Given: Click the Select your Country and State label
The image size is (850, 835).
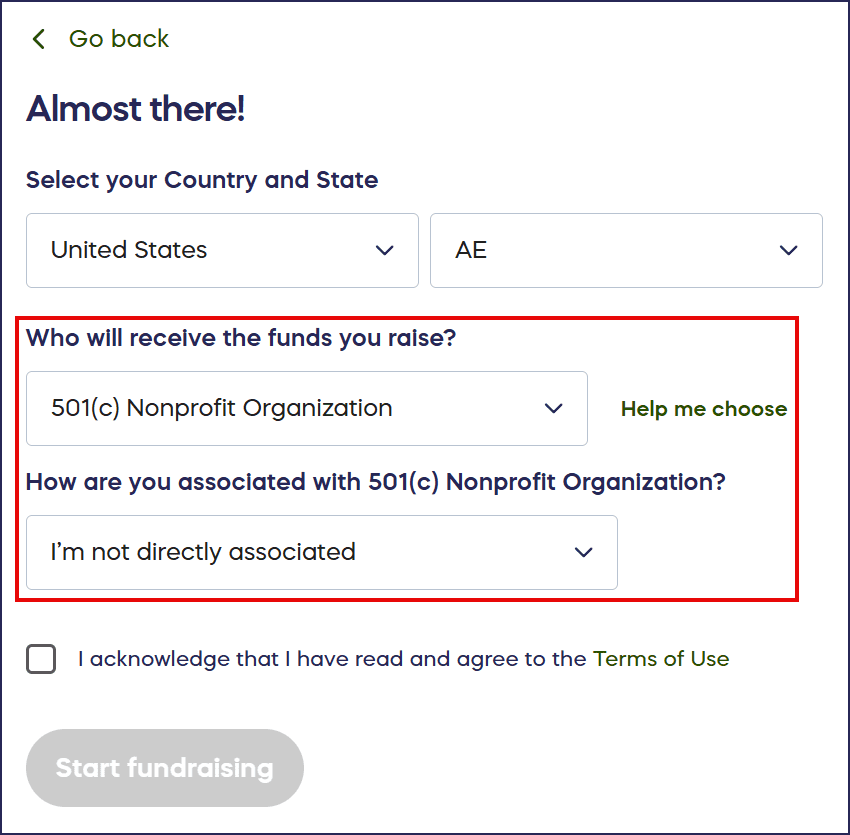Looking at the screenshot, I should (x=202, y=180).
